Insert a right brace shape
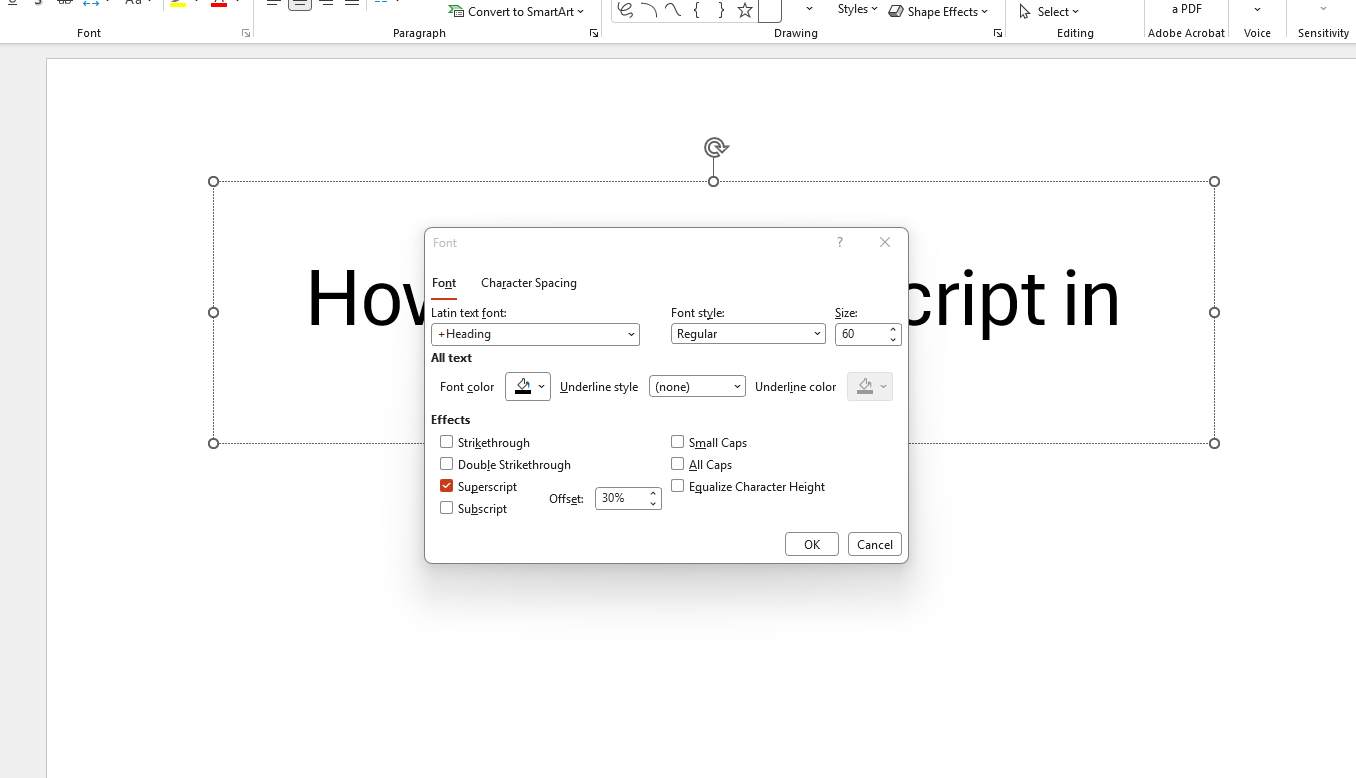This screenshot has height=778, width=1356. 721,10
